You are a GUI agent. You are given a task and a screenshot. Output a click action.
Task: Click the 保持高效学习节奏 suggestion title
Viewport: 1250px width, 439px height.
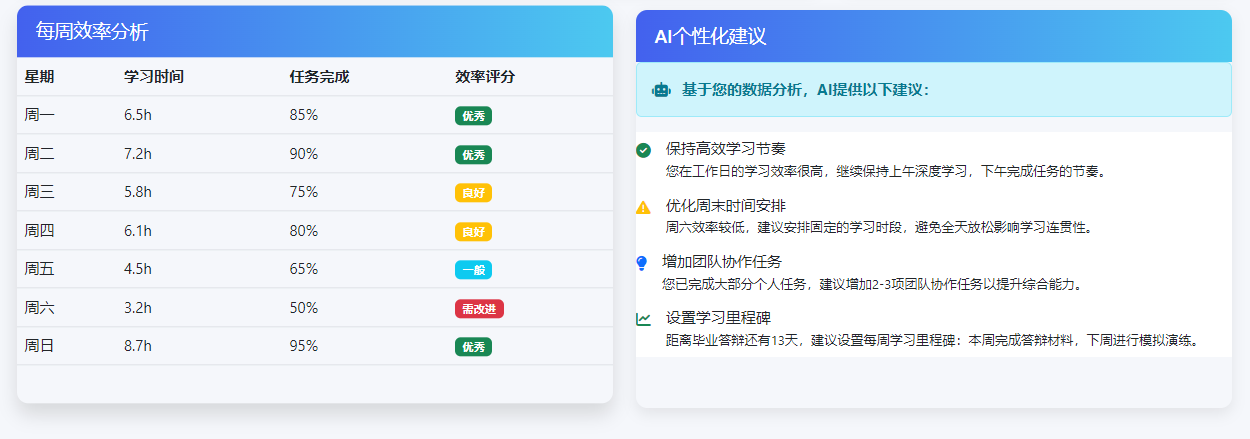pos(726,148)
